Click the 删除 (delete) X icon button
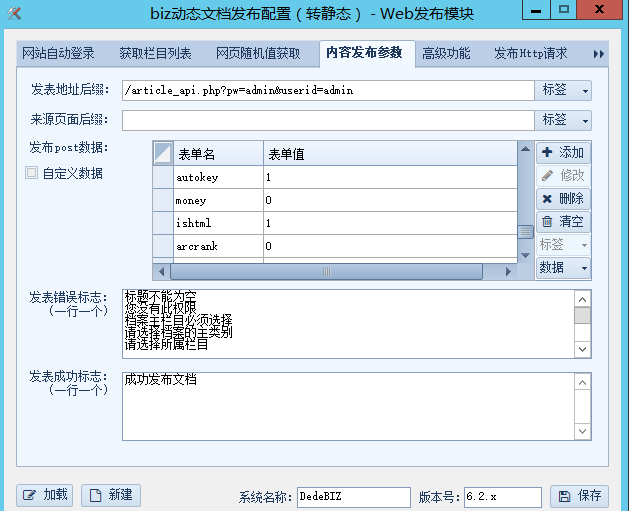The image size is (629, 511). (x=563, y=199)
